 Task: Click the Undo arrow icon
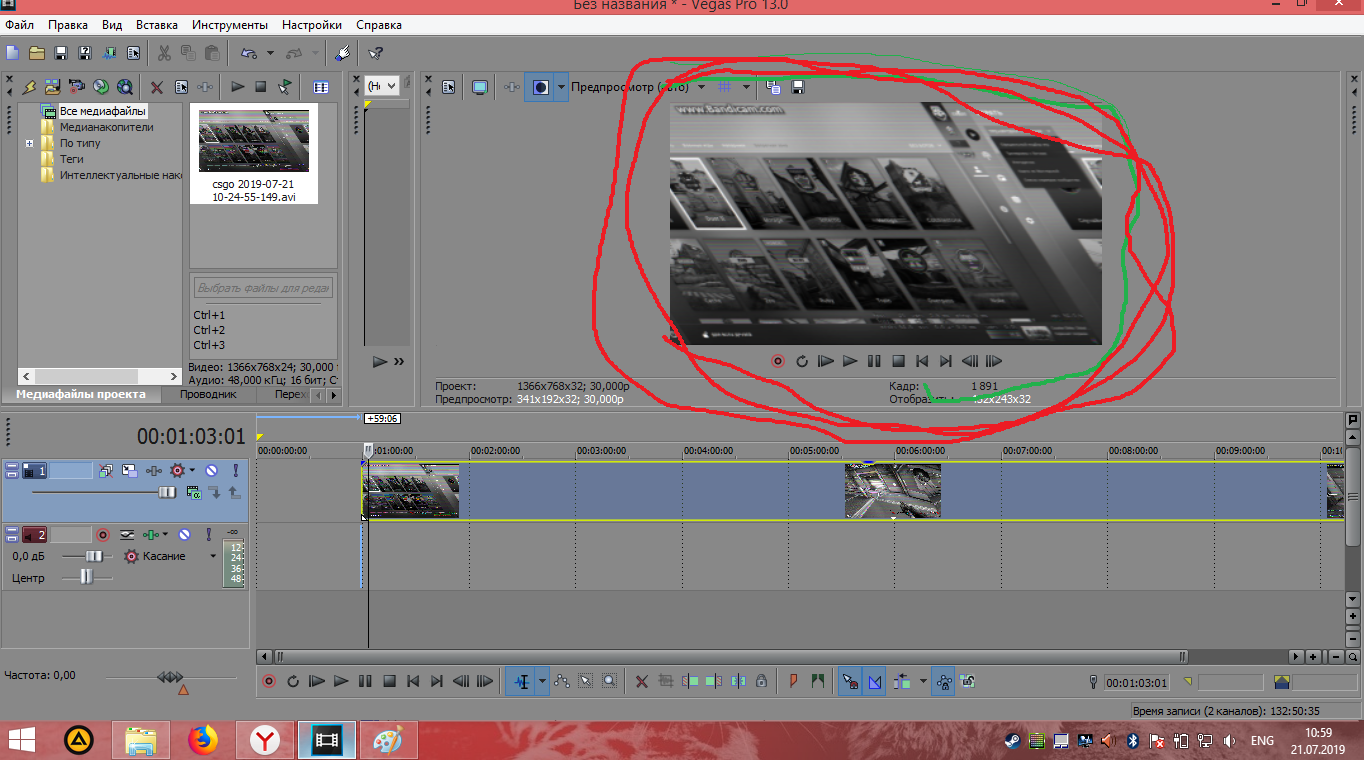(x=249, y=53)
